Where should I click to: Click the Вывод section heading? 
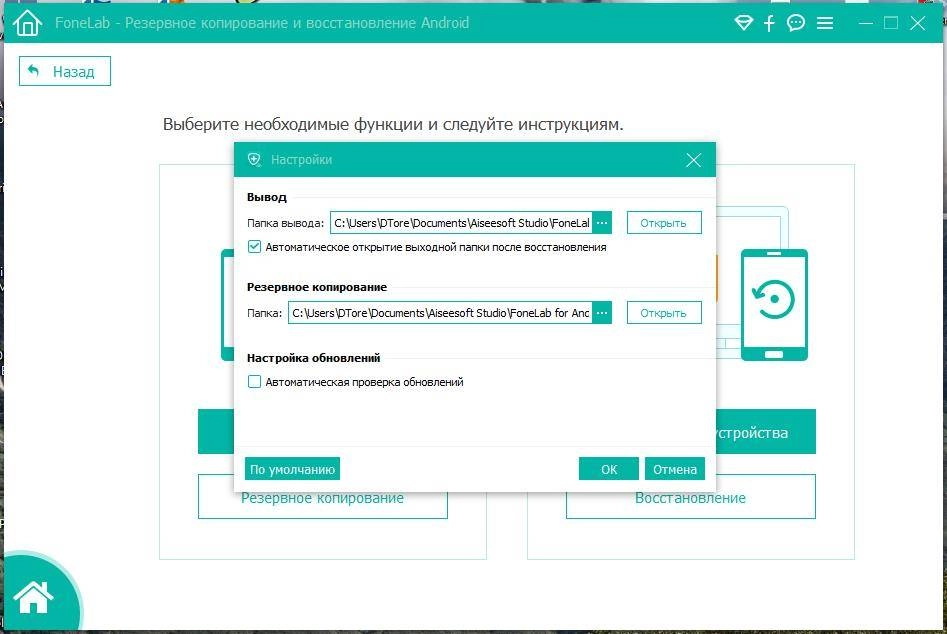266,197
